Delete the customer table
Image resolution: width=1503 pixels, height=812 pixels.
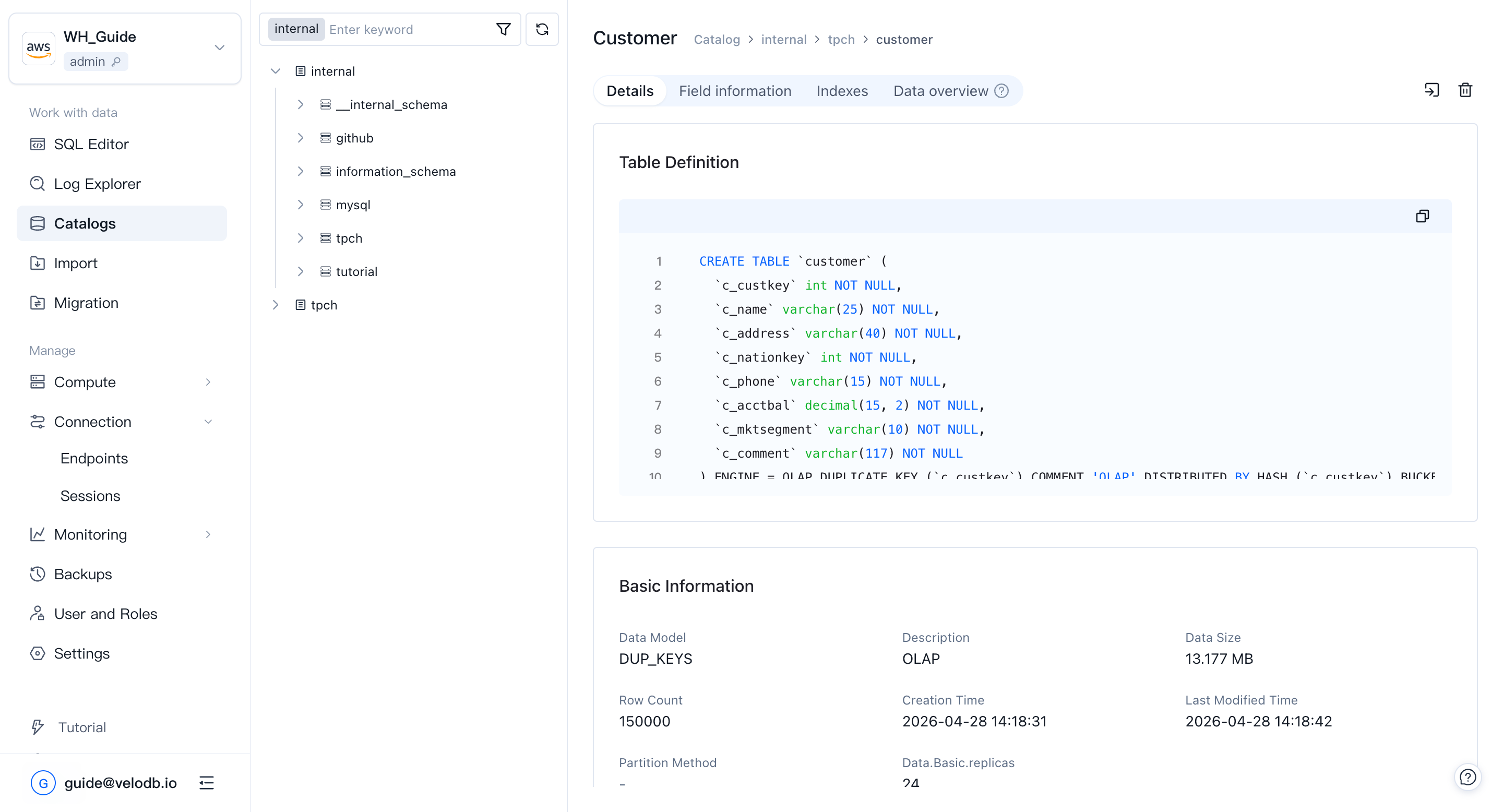pos(1465,90)
